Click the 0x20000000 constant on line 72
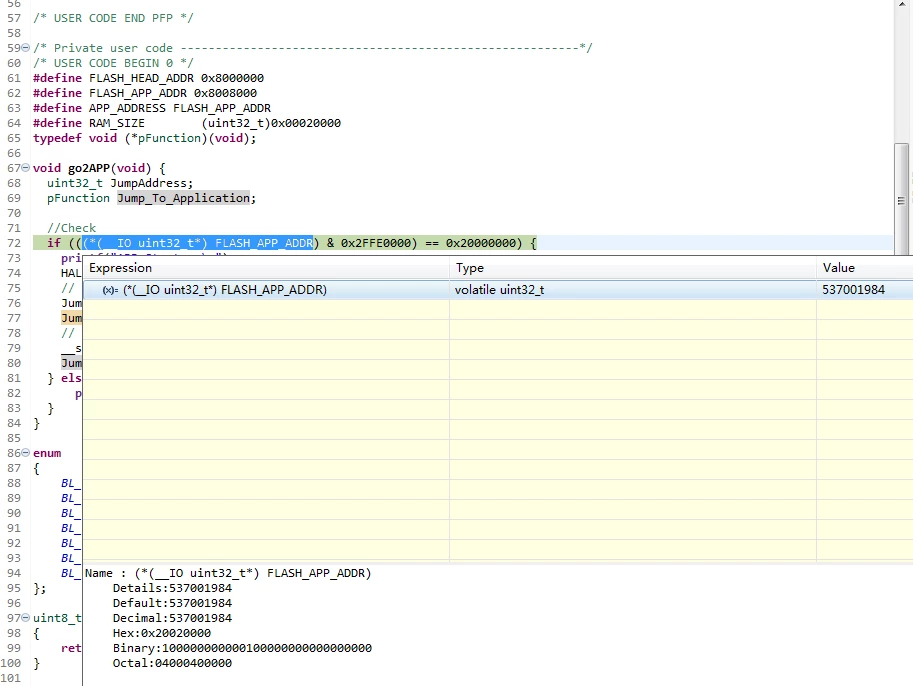Screen dimensions: 913x686 (x=480, y=243)
